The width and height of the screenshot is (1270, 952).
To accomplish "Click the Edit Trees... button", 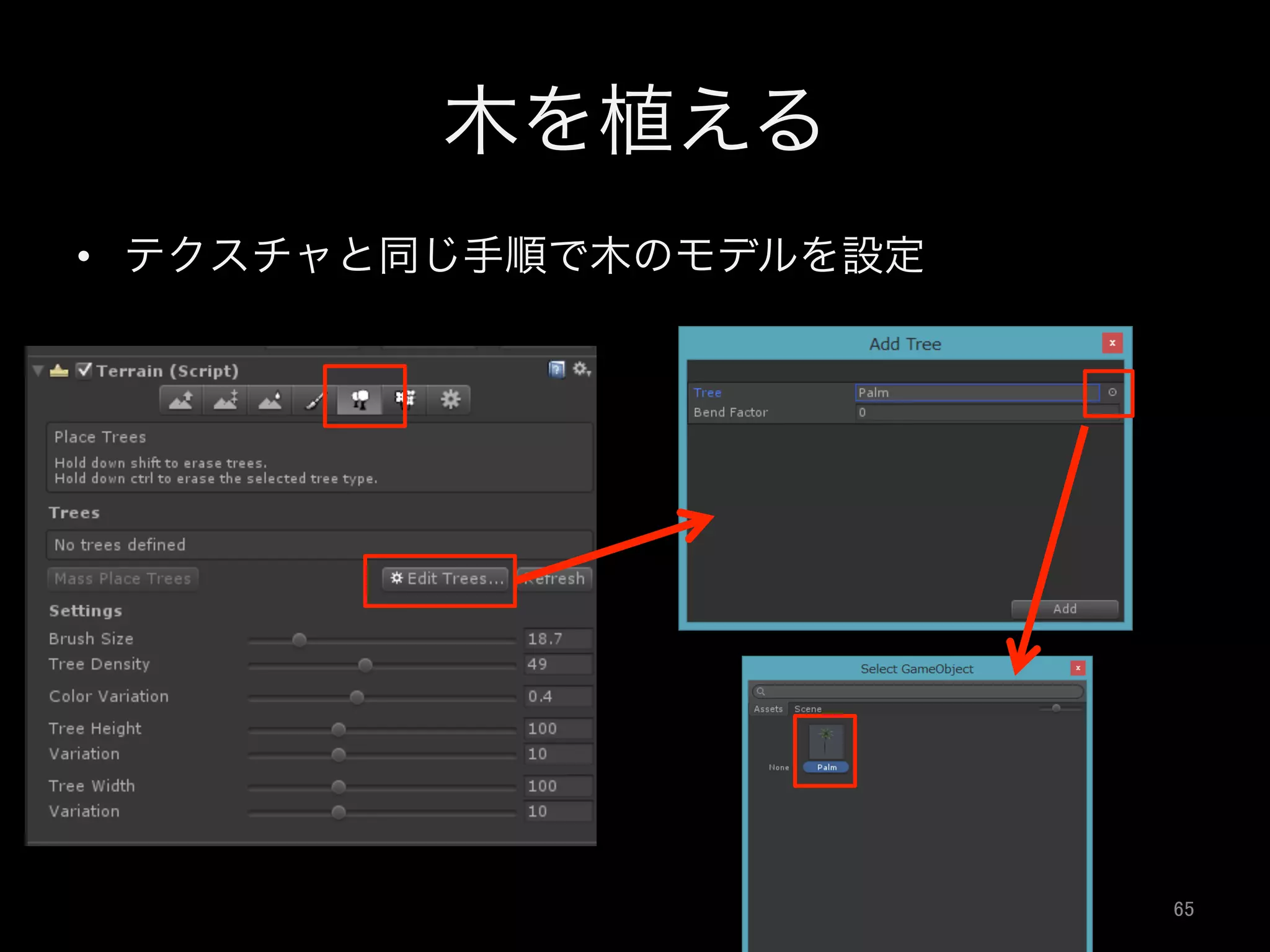I will [x=445, y=578].
